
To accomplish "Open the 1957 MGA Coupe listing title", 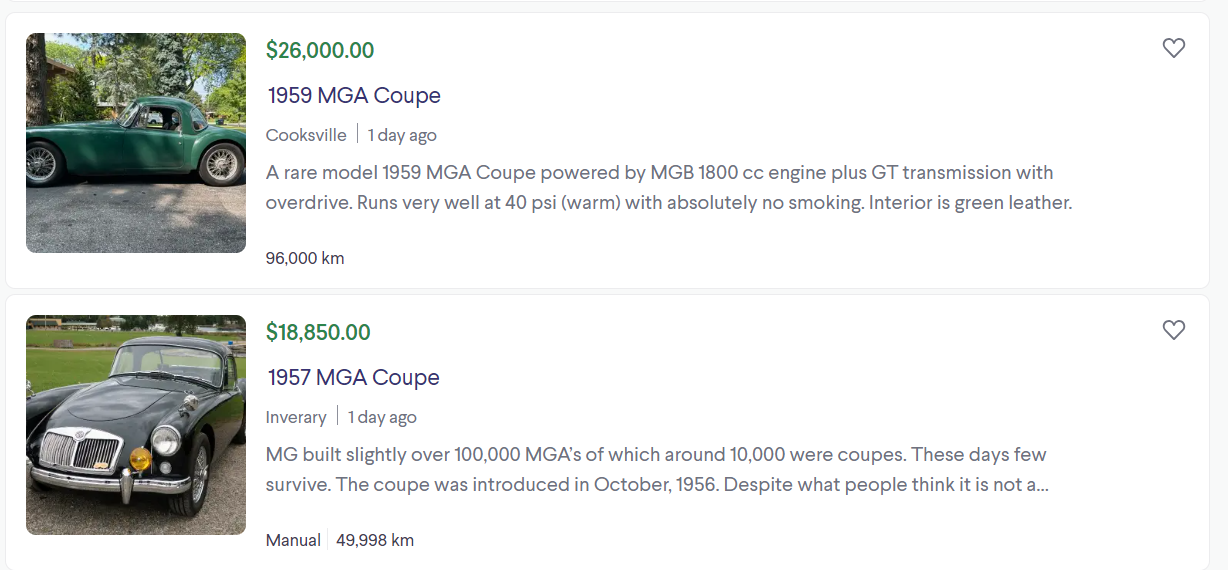I will click(x=354, y=377).
